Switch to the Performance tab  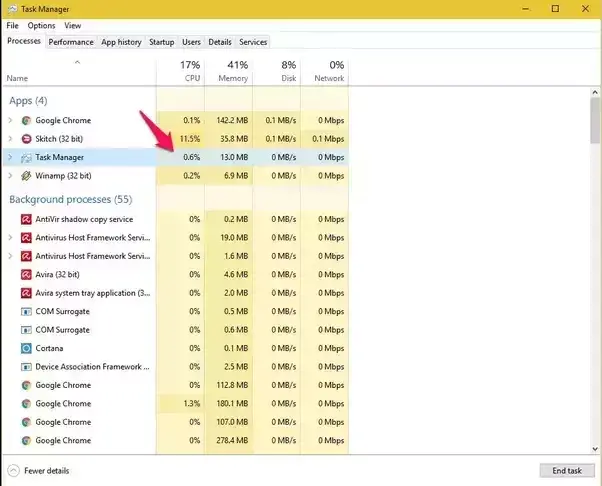coord(71,42)
